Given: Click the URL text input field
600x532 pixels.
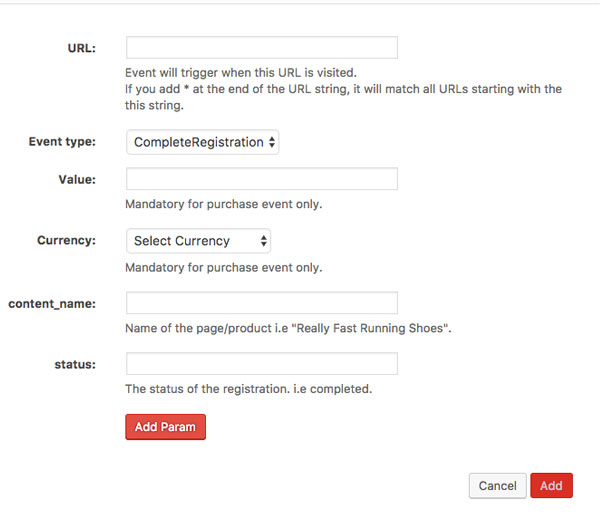Looking at the screenshot, I should pyautogui.click(x=261, y=48).
